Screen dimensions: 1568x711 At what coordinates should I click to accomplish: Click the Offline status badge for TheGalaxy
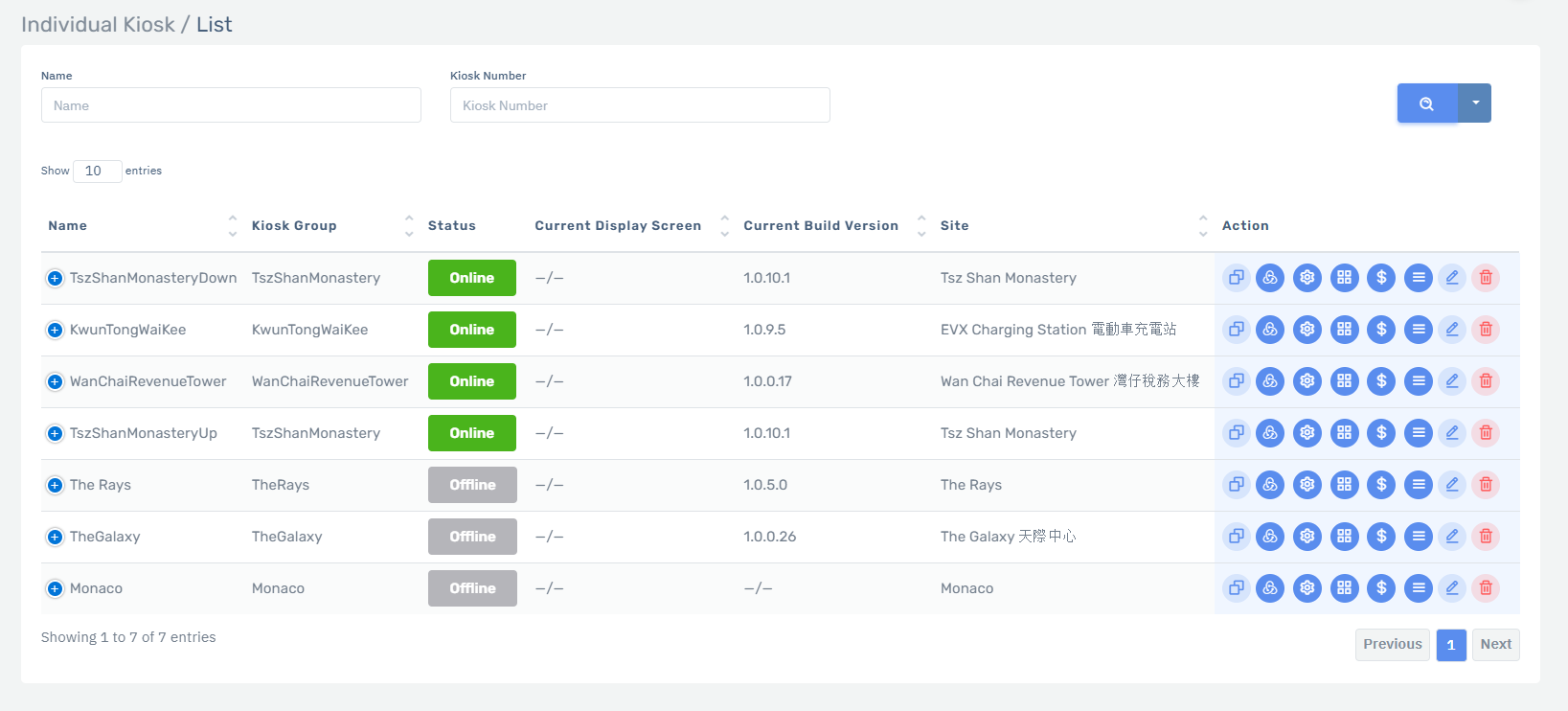coord(472,537)
